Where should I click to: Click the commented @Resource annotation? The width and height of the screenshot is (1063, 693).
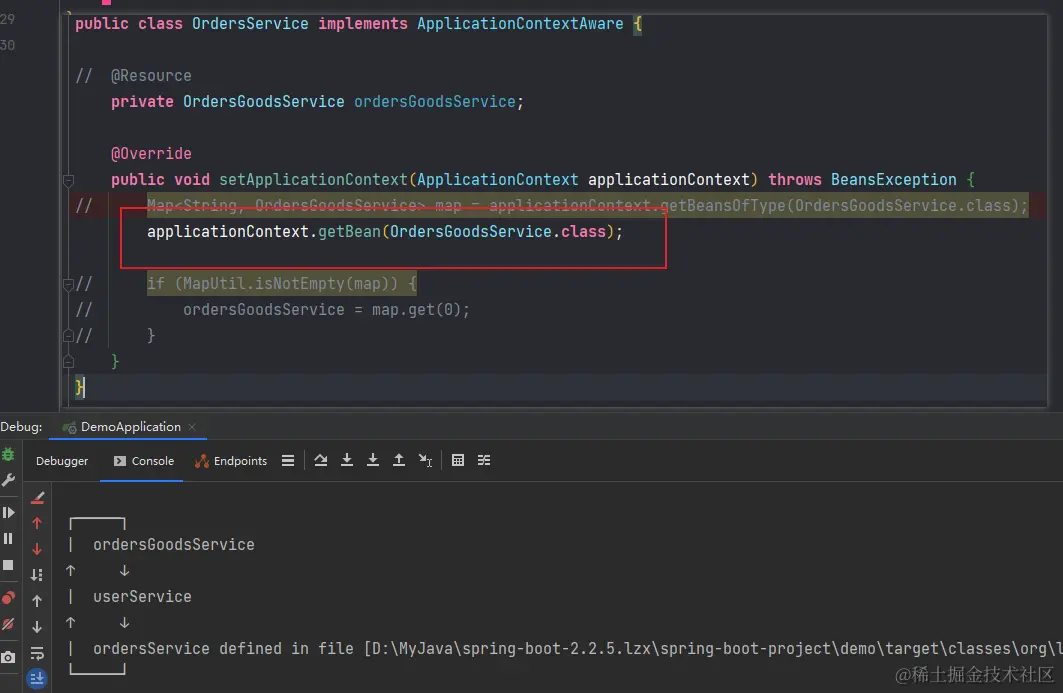pos(151,76)
